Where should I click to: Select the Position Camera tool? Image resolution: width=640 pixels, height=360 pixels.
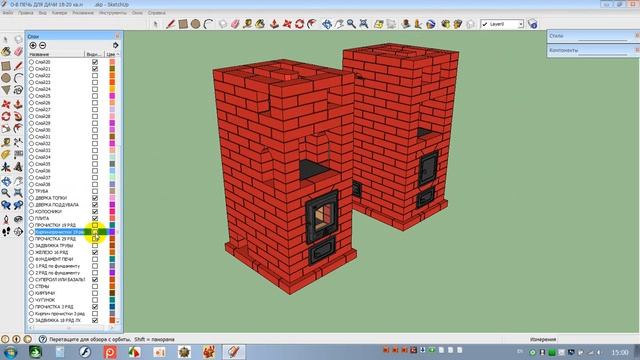[x=6, y=219]
